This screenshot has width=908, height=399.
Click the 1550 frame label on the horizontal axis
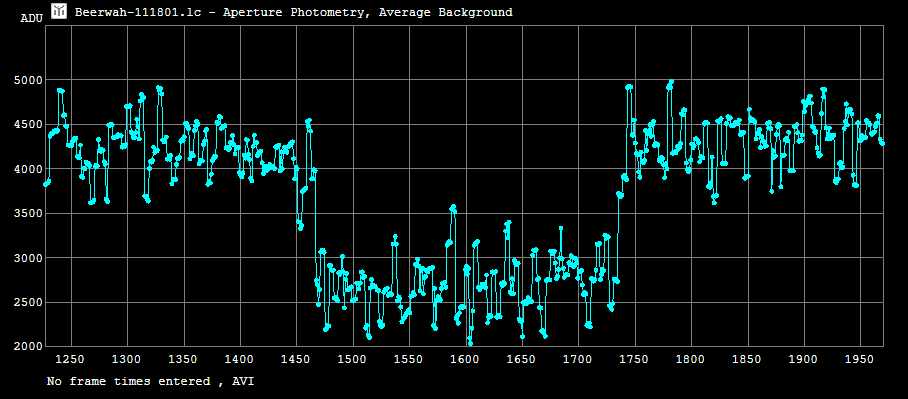[409, 360]
